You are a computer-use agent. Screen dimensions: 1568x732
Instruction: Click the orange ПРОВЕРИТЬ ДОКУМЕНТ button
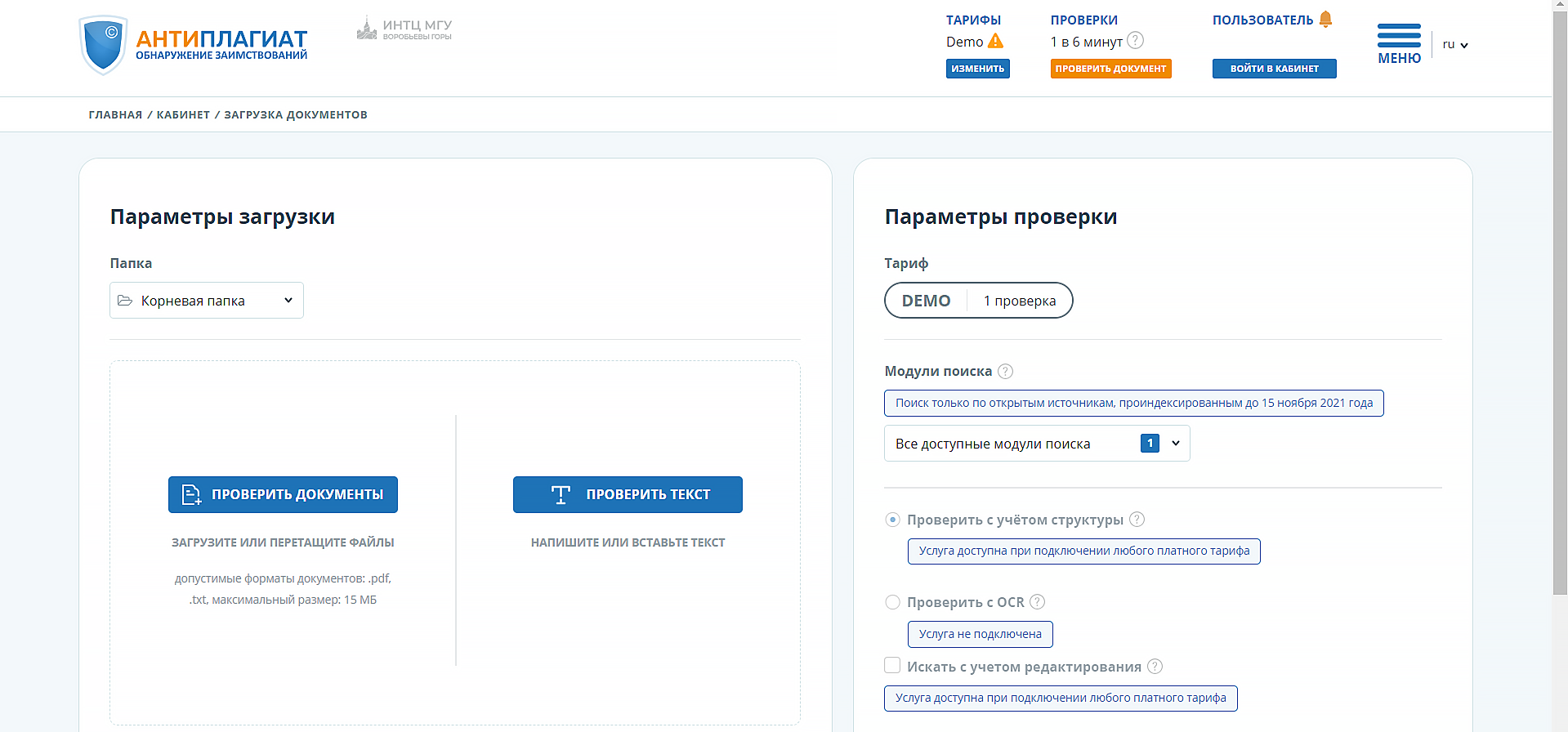tap(1110, 69)
